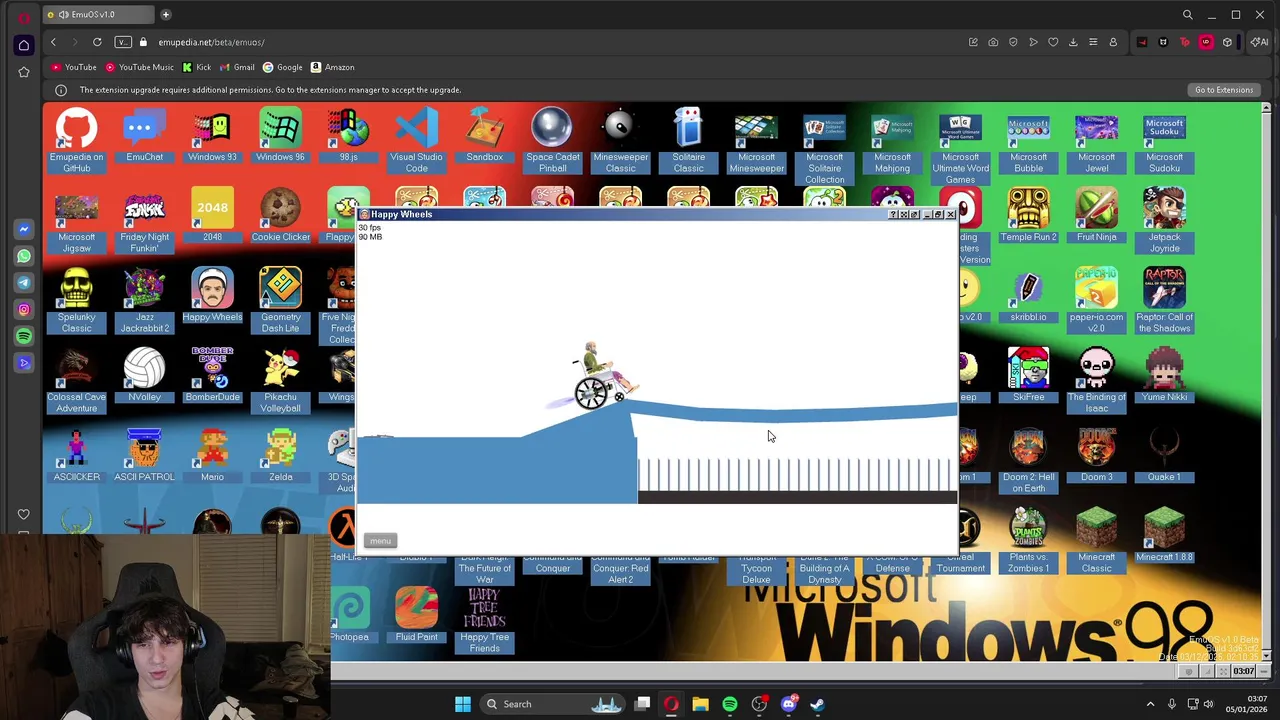This screenshot has width=1280, height=720.
Task: Open Instagram in the browser sidebar
Action: [x=24, y=309]
